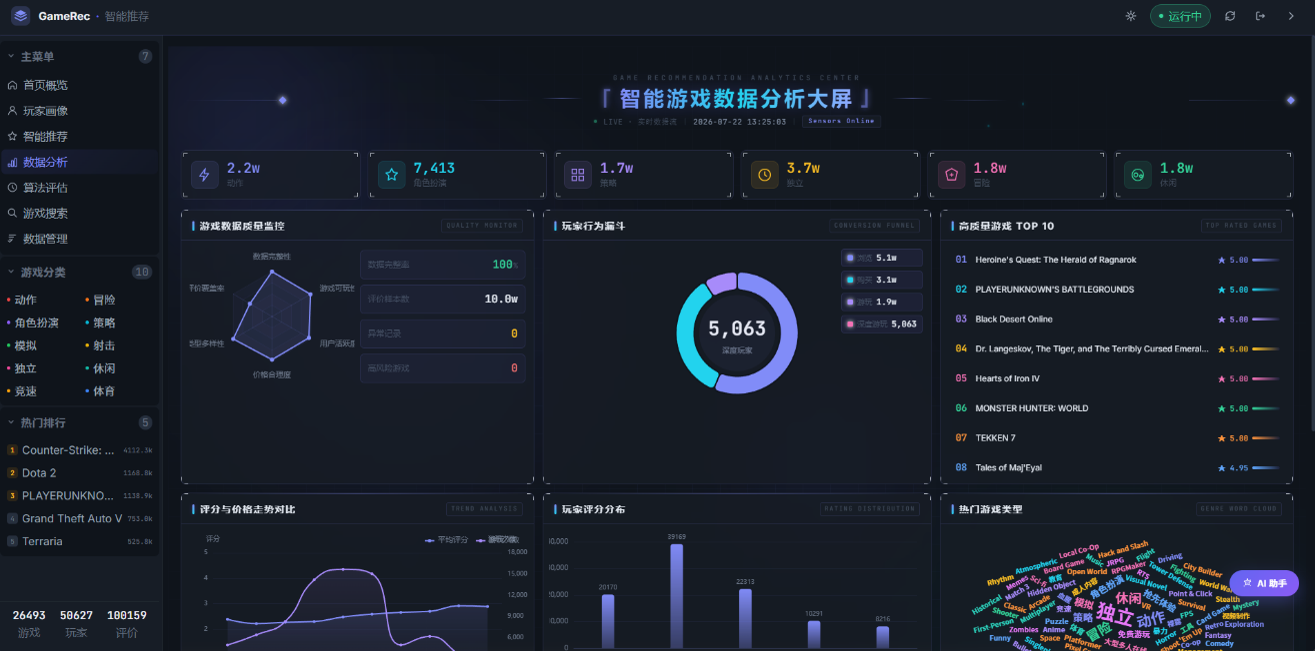The image size is (1315, 651).
Task: Click the magnifier icon beside 游戏搜索
Action: (x=12, y=213)
